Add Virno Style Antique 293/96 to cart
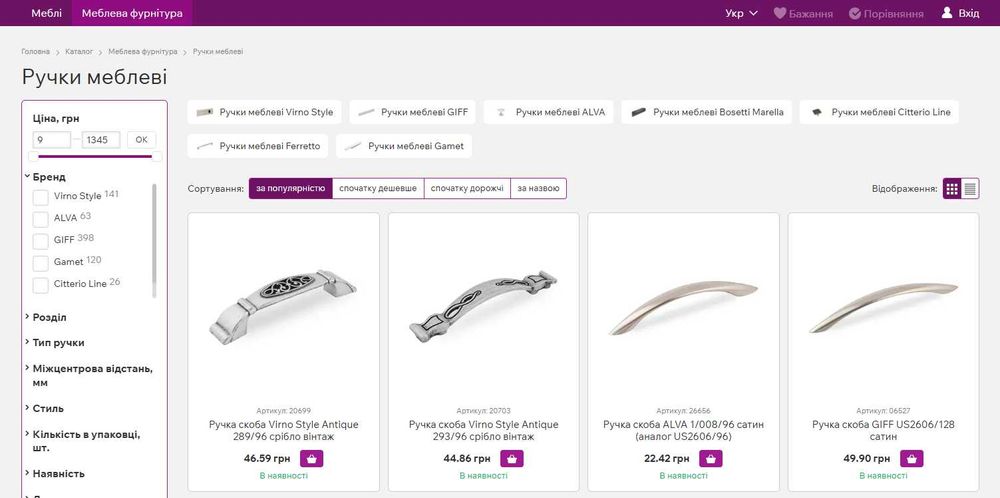 [511, 459]
